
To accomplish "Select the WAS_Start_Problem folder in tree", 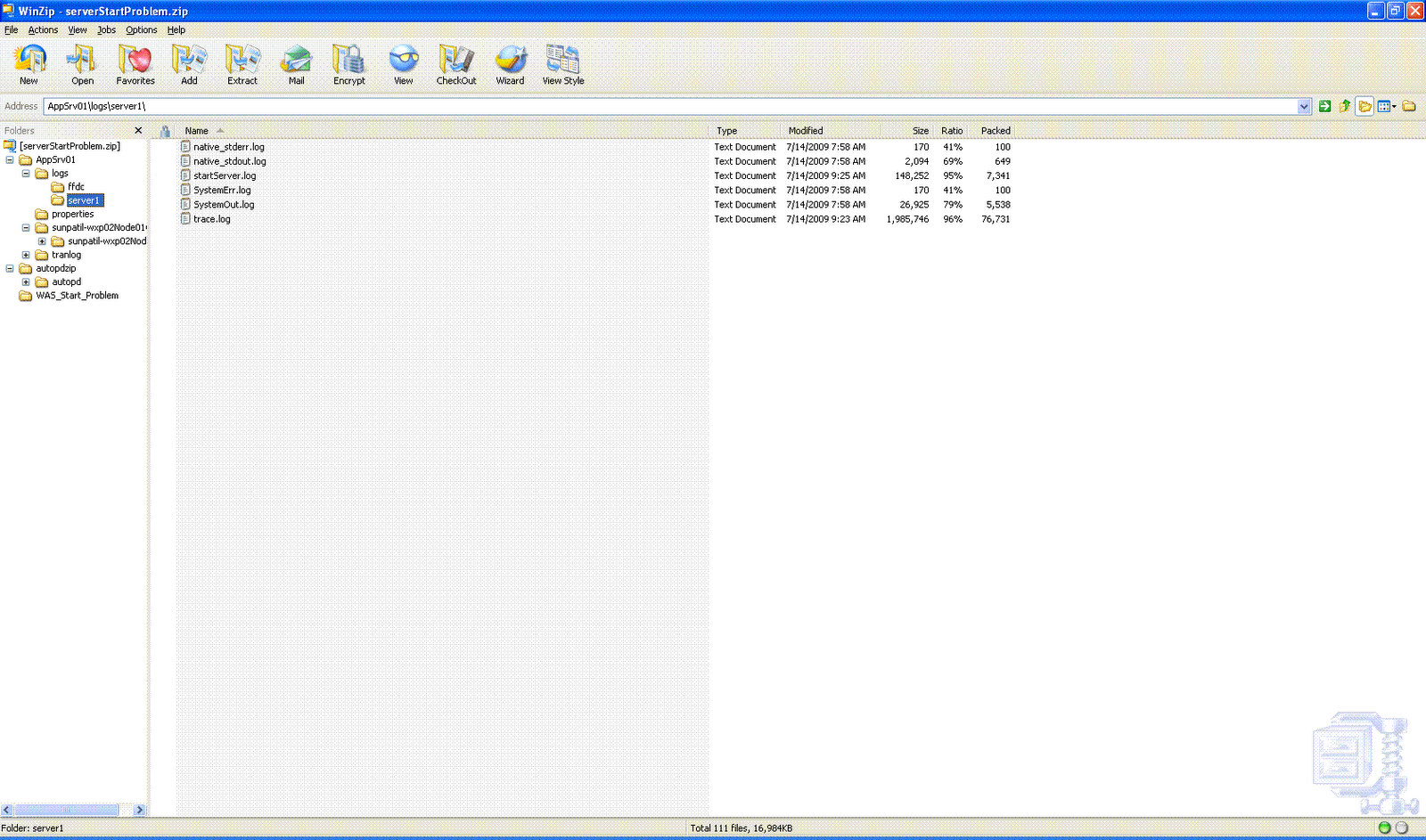I will pyautogui.click(x=77, y=296).
